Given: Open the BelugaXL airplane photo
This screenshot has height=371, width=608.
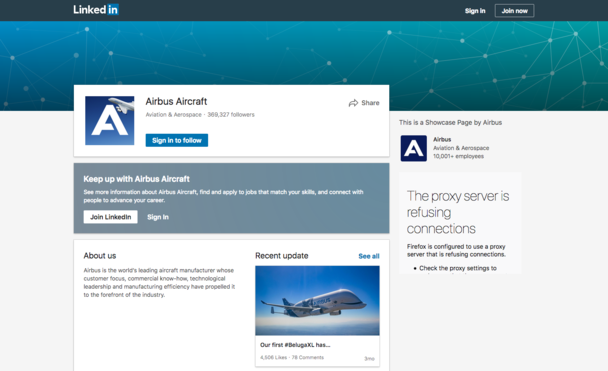Looking at the screenshot, I should click(317, 300).
